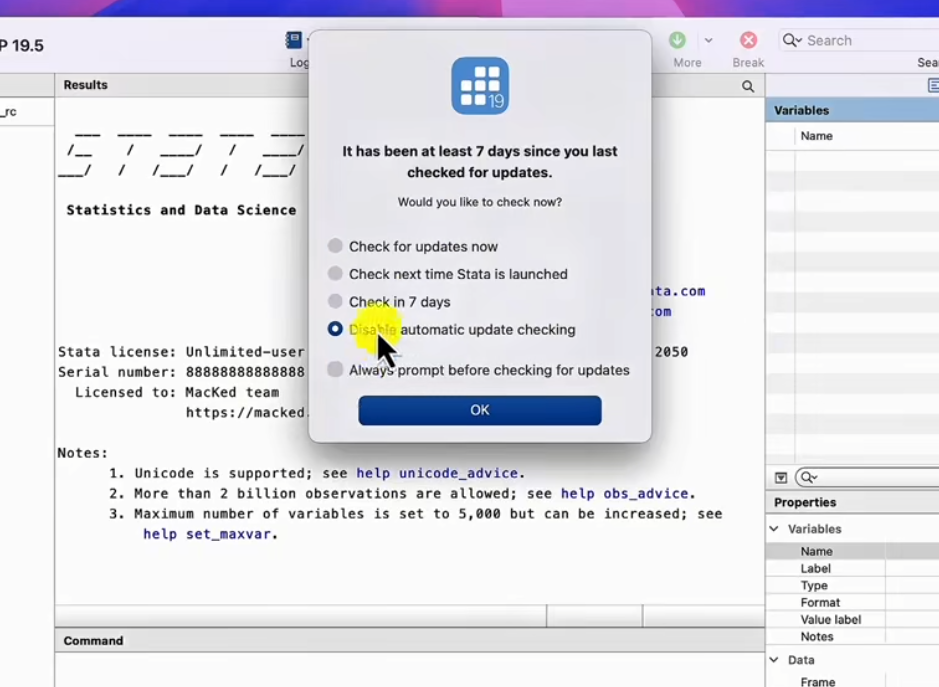Screen dimensions: 939x687
Task: Open the help unicode_advice link
Action: tap(440, 473)
